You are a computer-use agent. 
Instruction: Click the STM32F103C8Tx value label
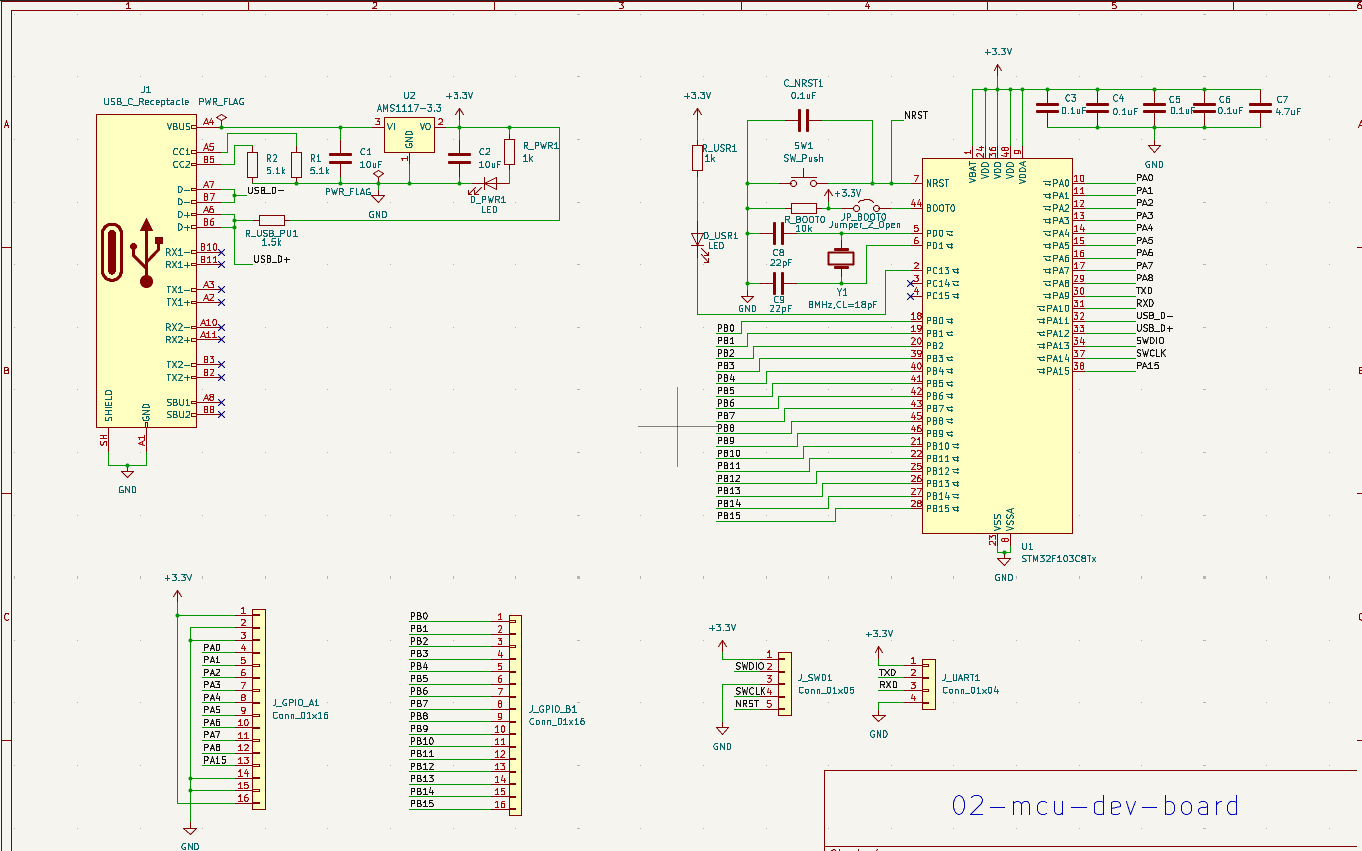point(1059,559)
